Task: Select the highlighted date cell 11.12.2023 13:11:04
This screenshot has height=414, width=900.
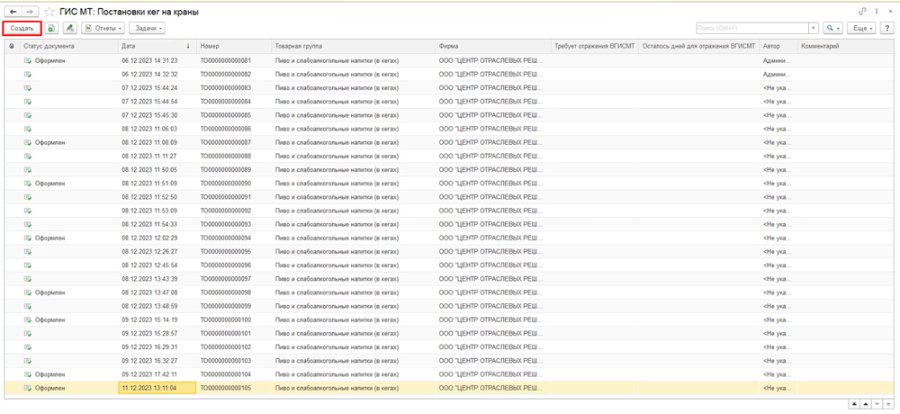Action: click(x=157, y=388)
